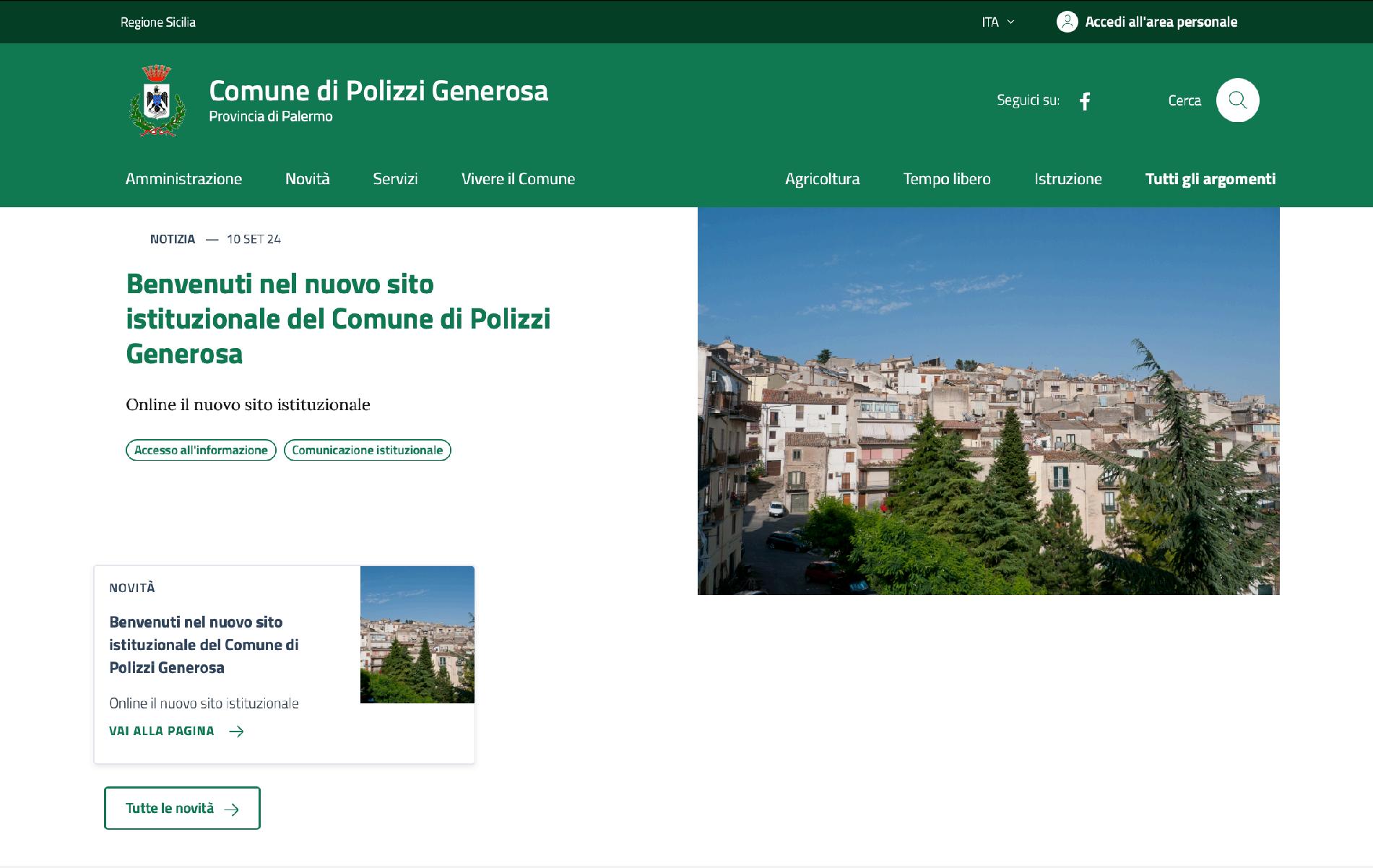Click the NOTIZIA category label
This screenshot has width=1373, height=868.
tap(173, 239)
